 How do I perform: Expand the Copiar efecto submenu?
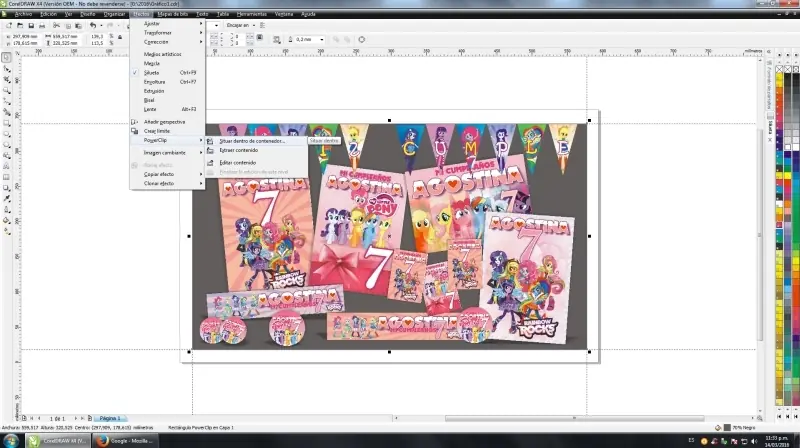tap(167, 174)
